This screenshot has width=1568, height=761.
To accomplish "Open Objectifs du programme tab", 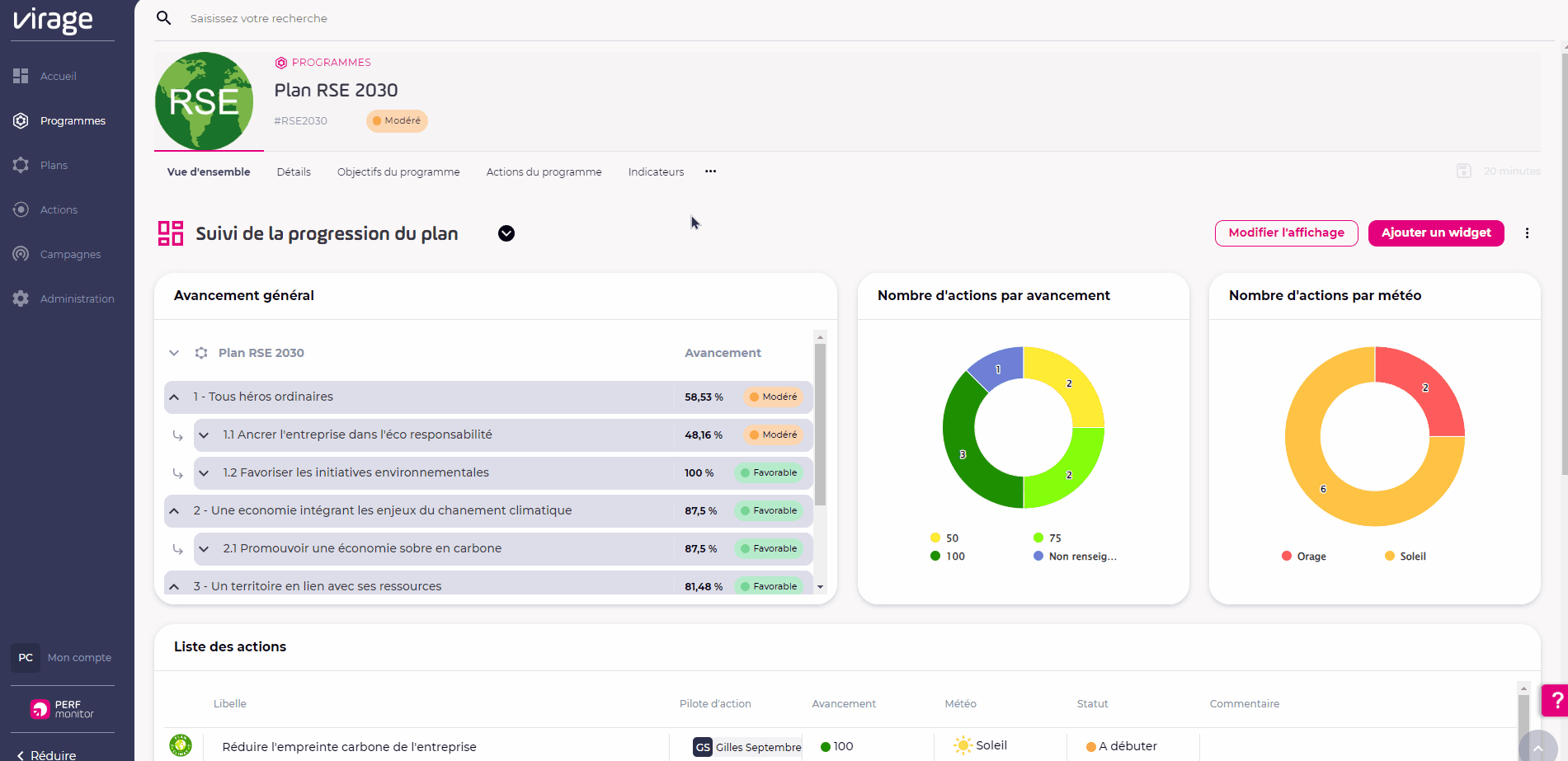I will [398, 171].
